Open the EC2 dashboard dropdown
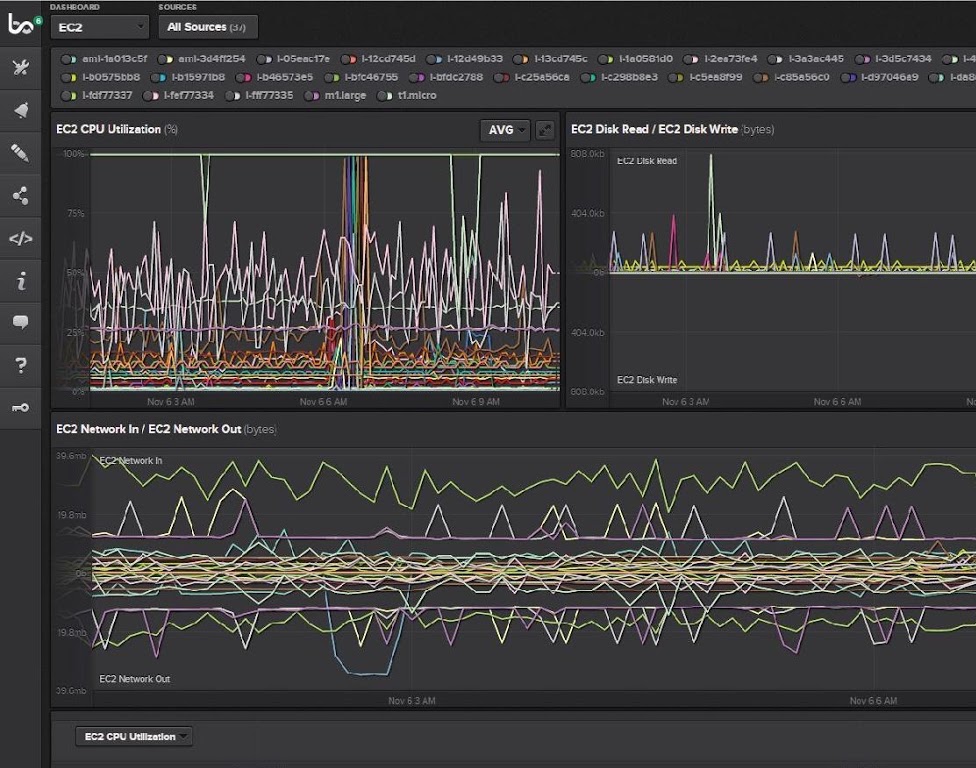 (x=100, y=27)
